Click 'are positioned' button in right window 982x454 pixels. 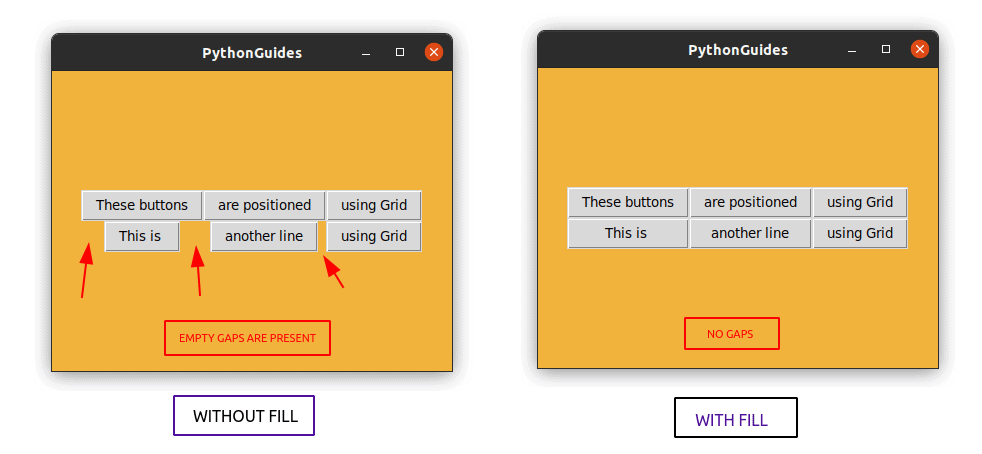[x=750, y=202]
